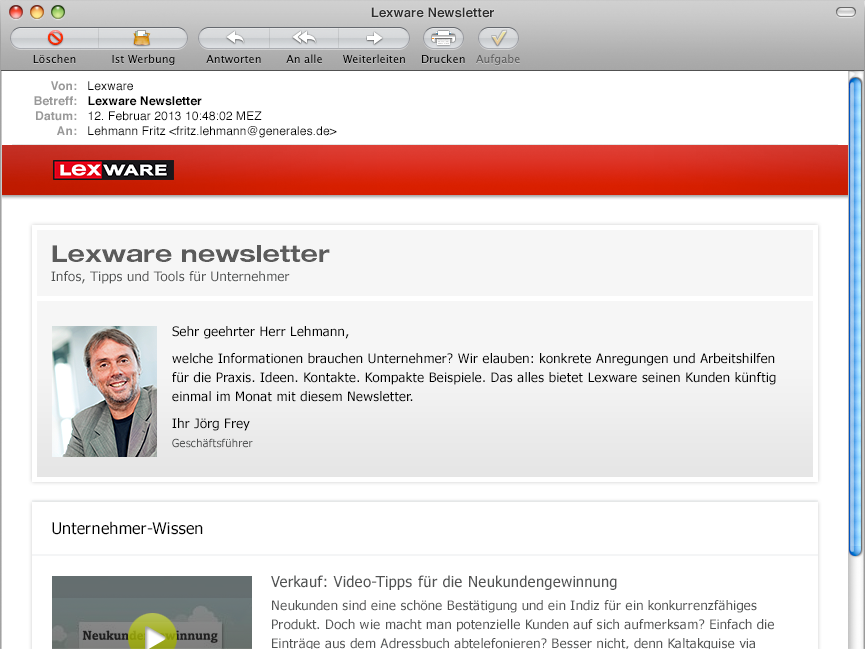Click the Unternehmer-Wissen section heading
865x649 pixels.
coord(127,529)
